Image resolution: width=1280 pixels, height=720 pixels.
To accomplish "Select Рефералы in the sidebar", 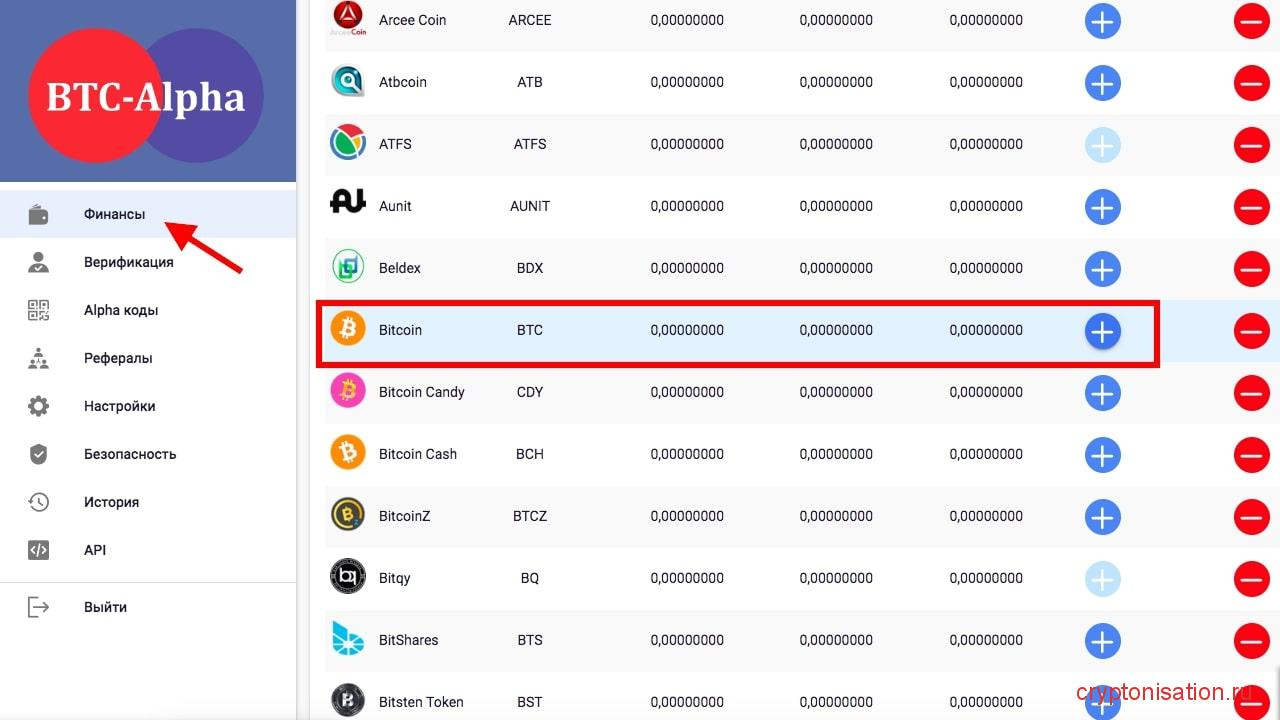I will [118, 358].
